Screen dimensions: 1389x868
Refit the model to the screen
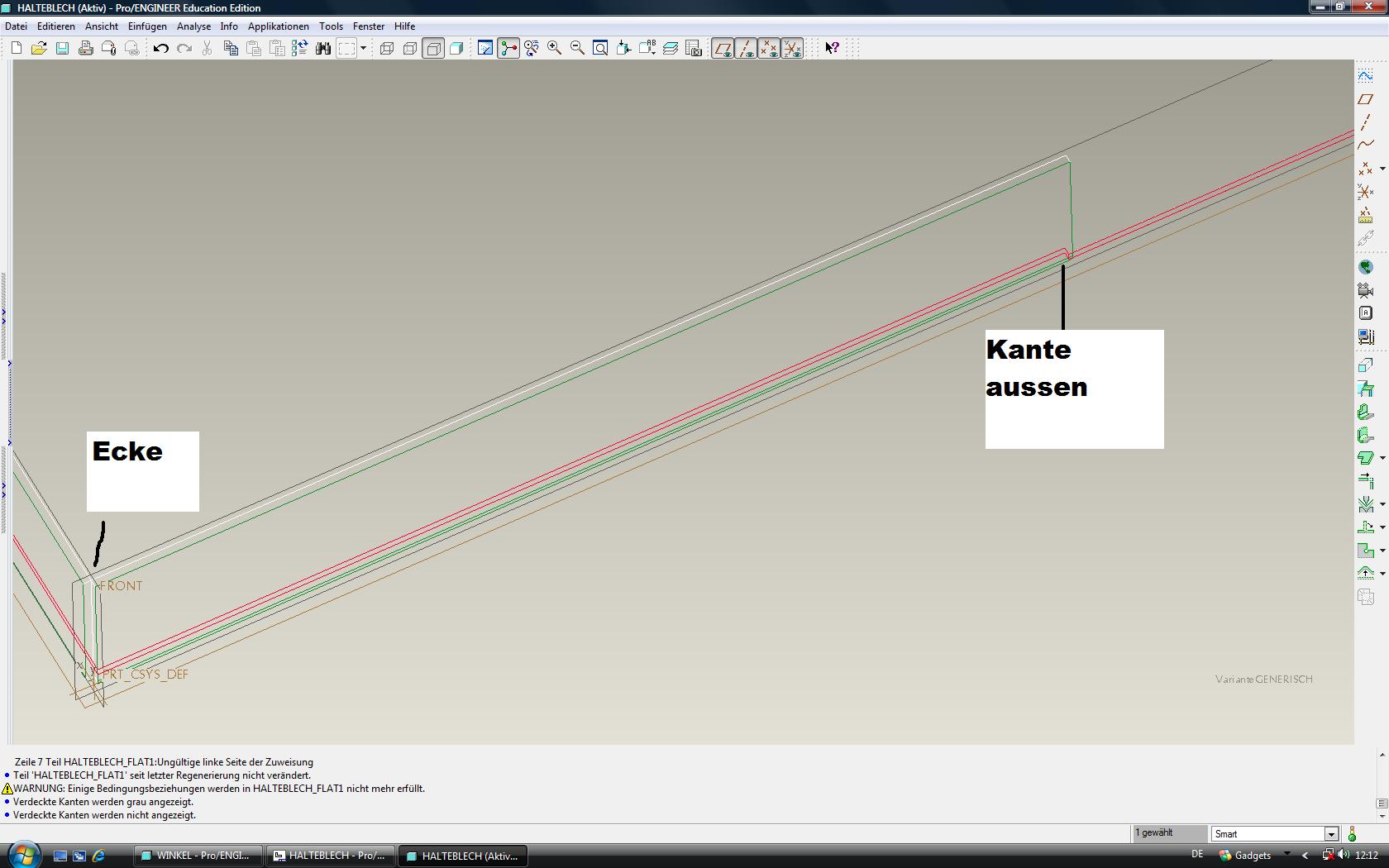click(x=601, y=48)
